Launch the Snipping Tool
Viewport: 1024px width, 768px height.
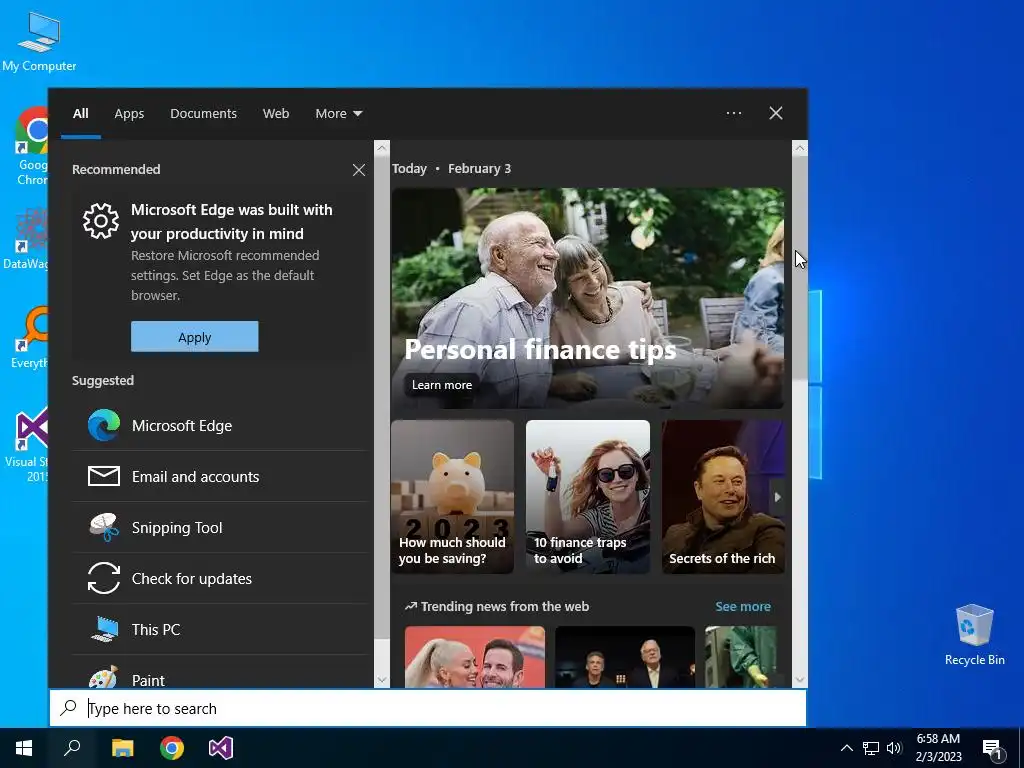point(220,528)
